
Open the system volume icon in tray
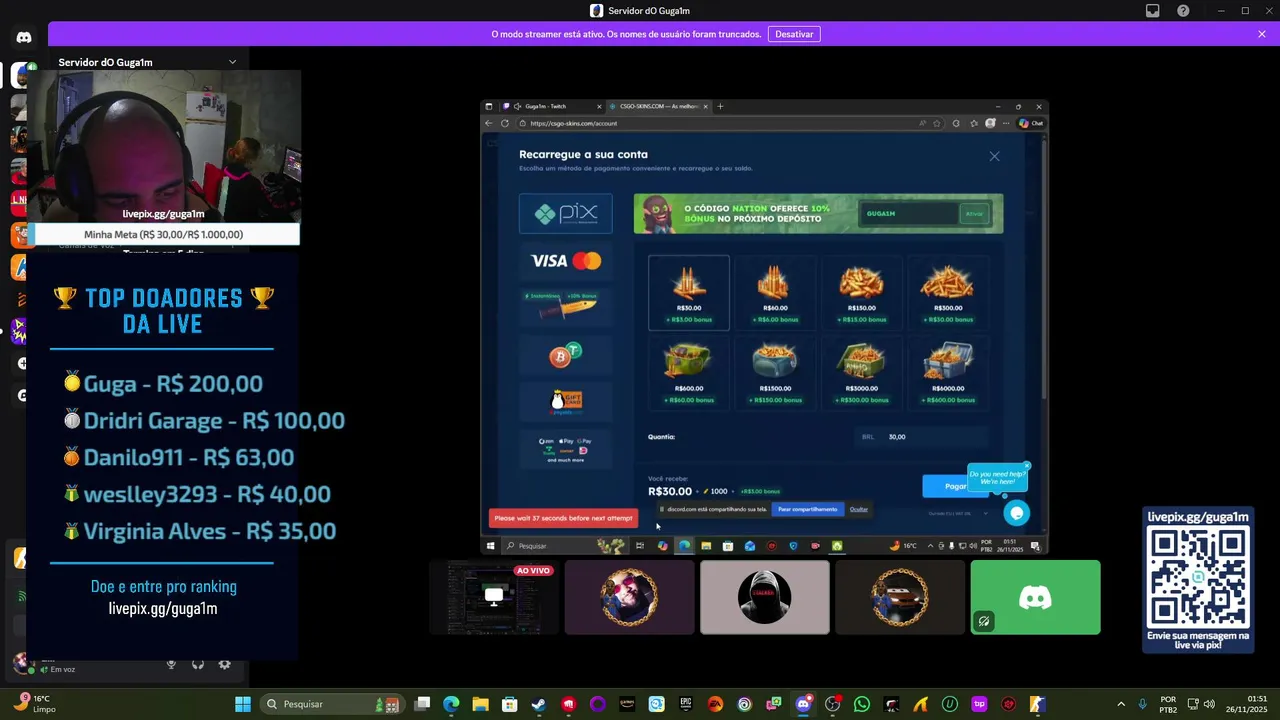click(x=1209, y=704)
